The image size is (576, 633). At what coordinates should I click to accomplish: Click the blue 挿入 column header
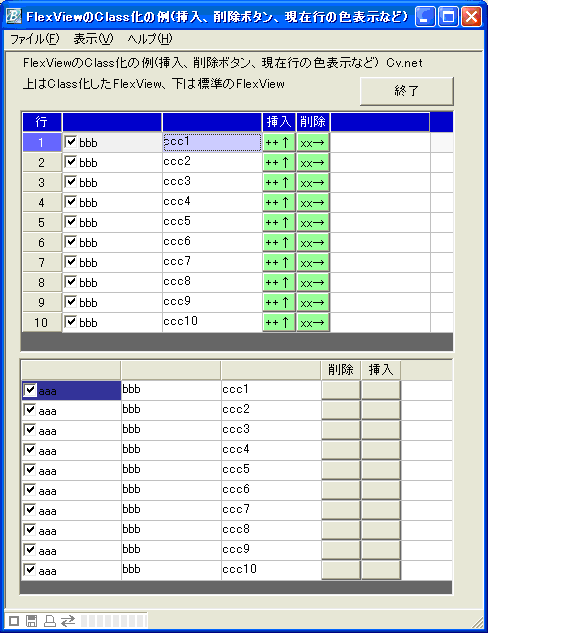(x=279, y=122)
